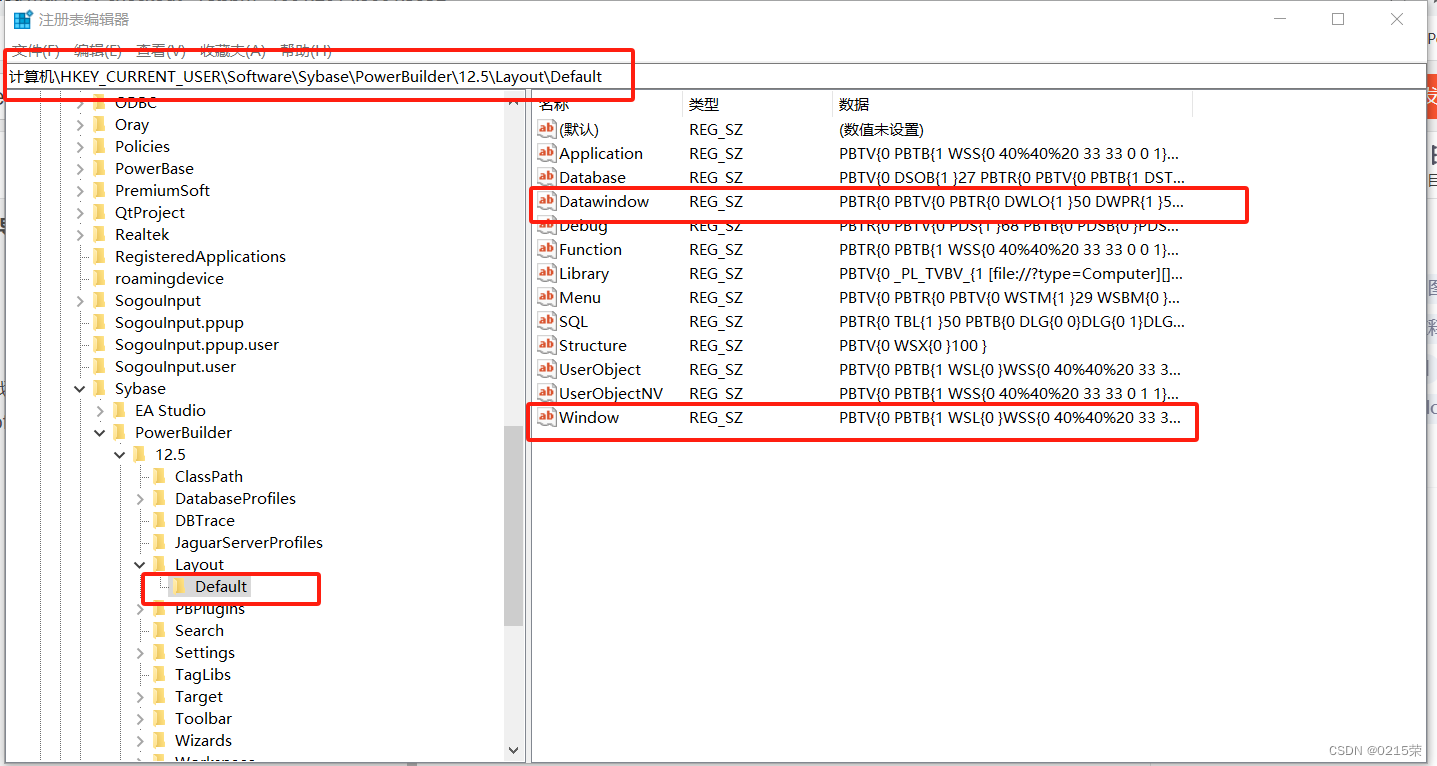Collapse the PowerBuilder key node
Image resolution: width=1437 pixels, height=766 pixels.
(100, 433)
